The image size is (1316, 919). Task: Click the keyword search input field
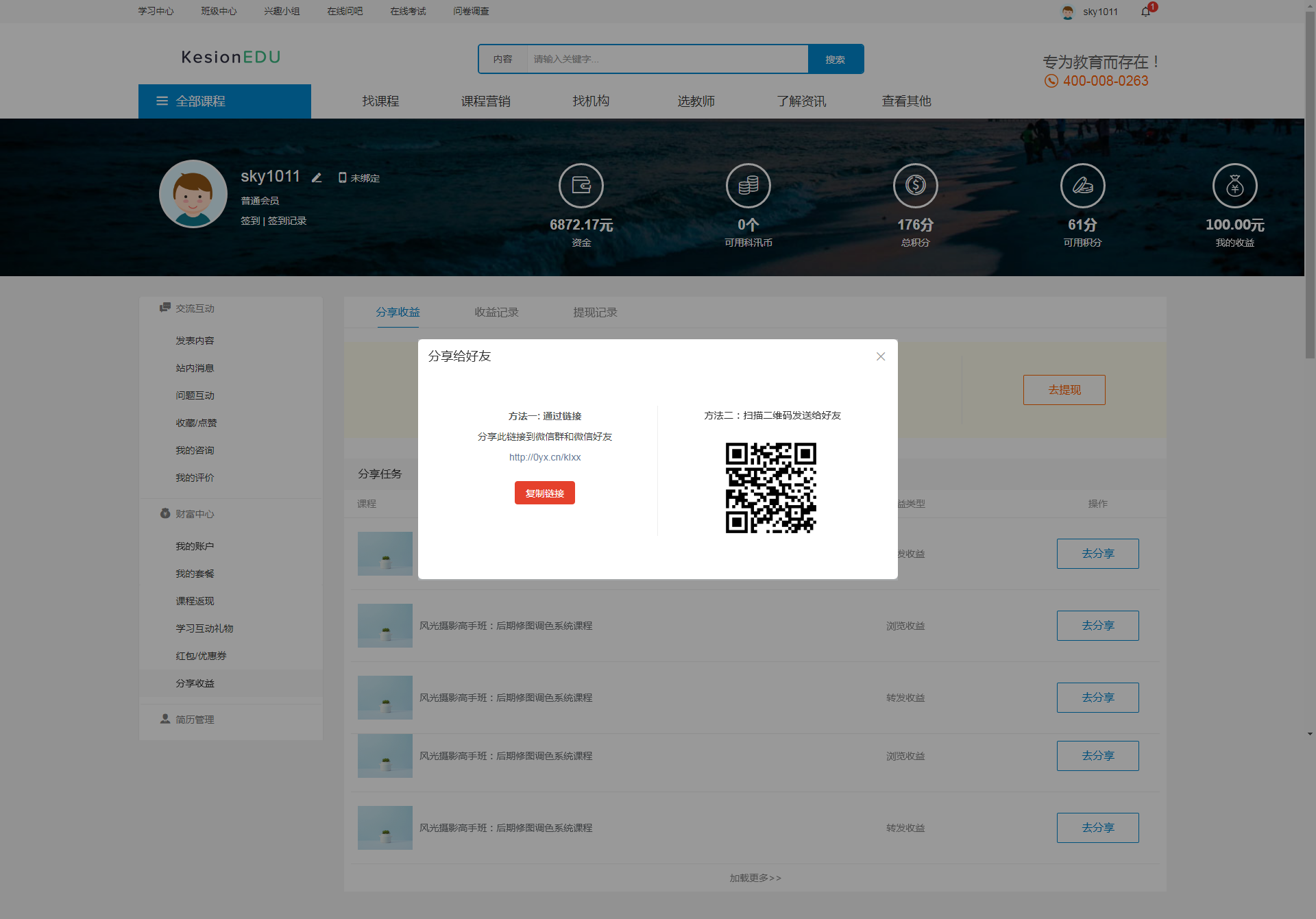667,60
